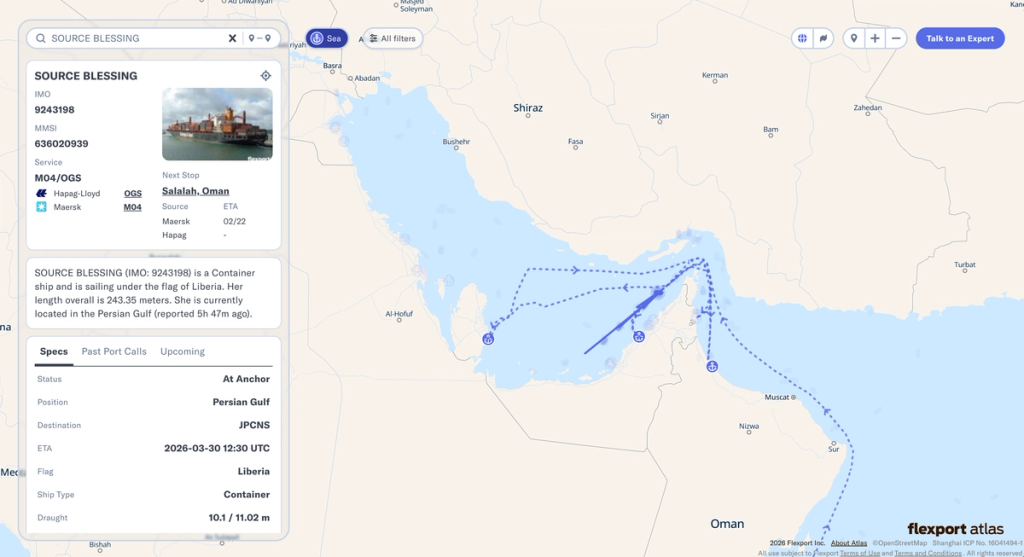Clear the SOURCE BLESSING search query
Viewport: 1024px width, 557px height.
tap(232, 39)
